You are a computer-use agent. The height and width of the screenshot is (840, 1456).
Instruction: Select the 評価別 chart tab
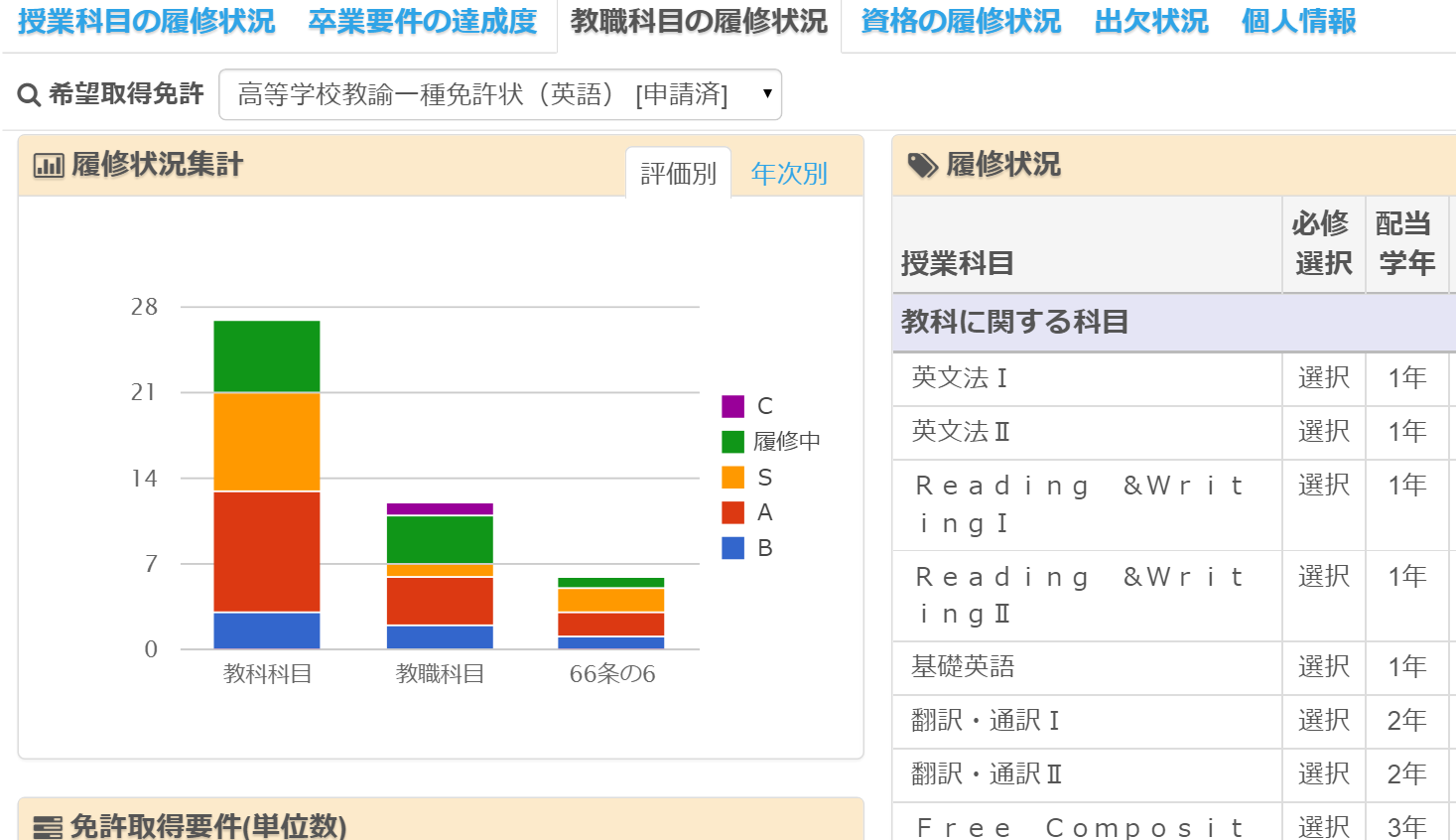click(679, 173)
